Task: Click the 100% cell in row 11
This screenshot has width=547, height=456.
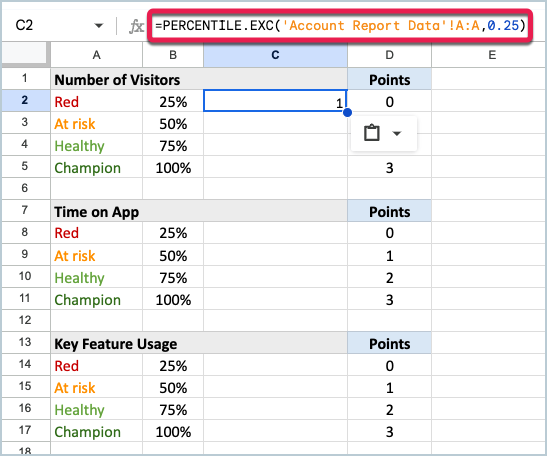Action: [173, 300]
